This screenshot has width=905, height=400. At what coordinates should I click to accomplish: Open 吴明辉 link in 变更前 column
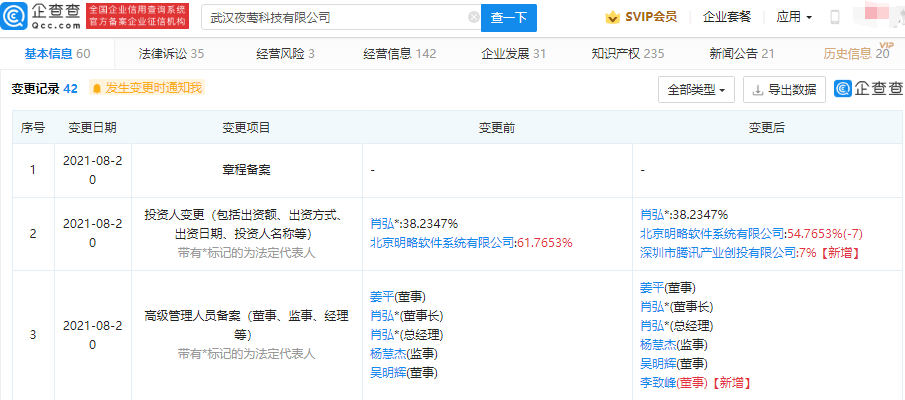387,372
